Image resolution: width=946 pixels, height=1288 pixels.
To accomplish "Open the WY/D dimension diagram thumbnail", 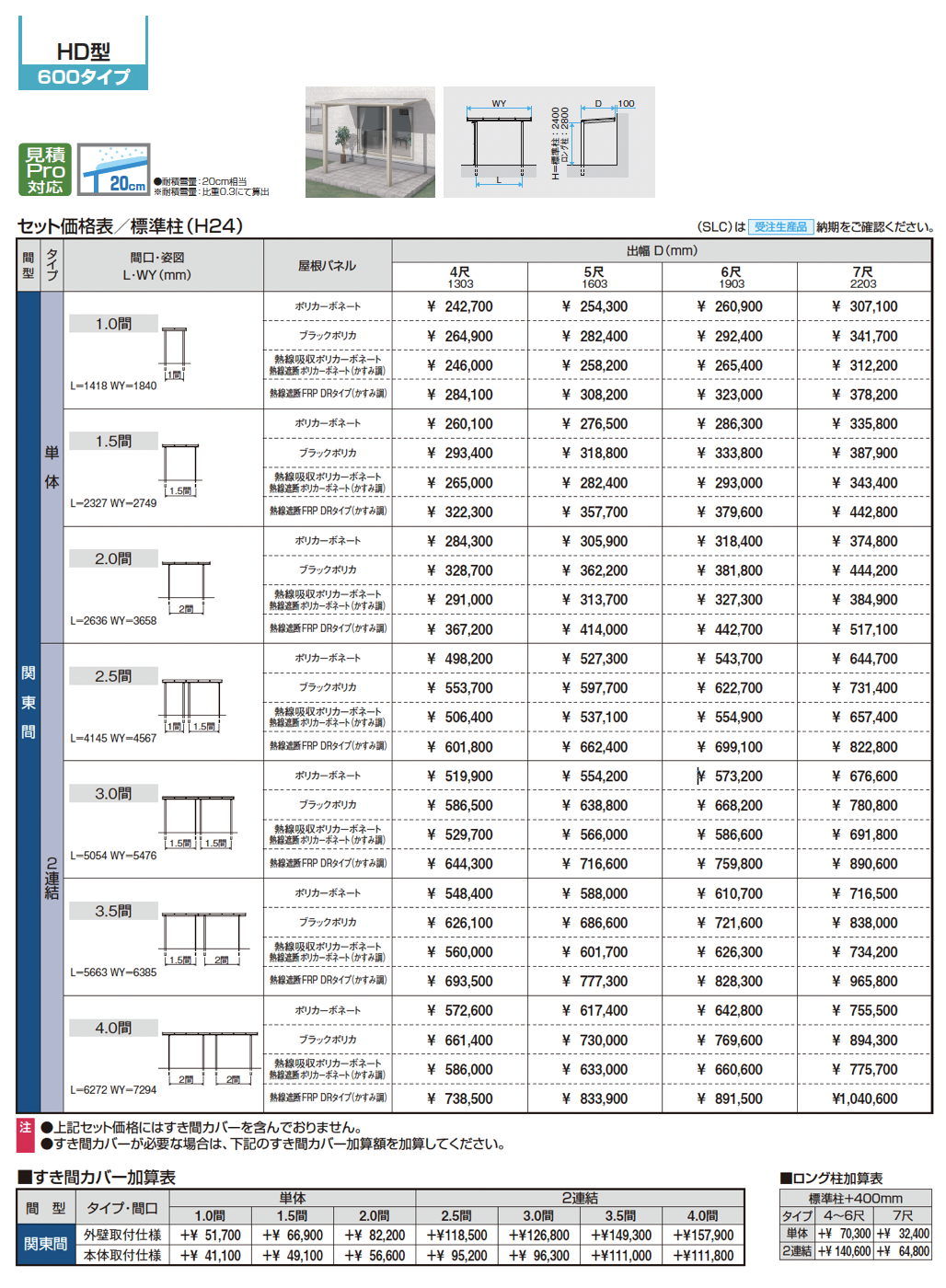I will pos(549,142).
